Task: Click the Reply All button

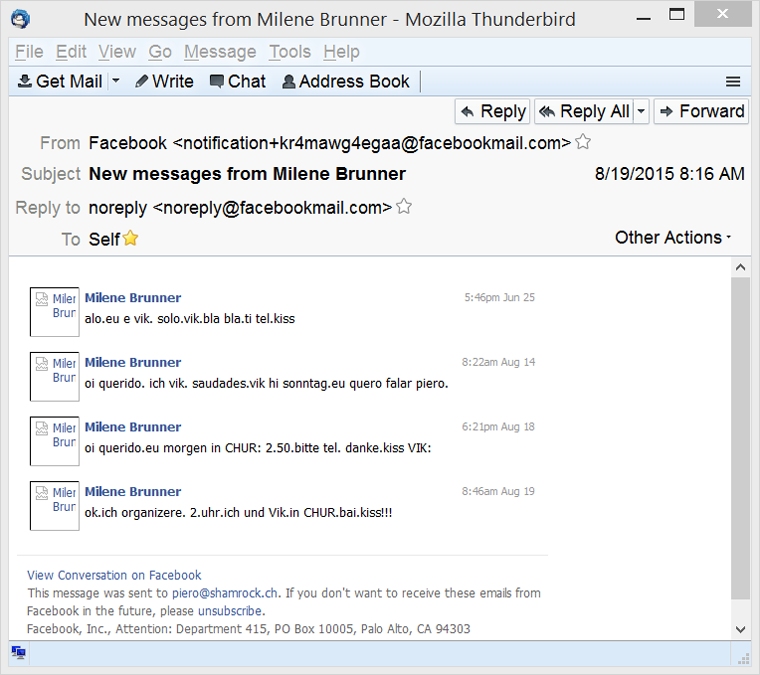Action: pyautogui.click(x=584, y=111)
